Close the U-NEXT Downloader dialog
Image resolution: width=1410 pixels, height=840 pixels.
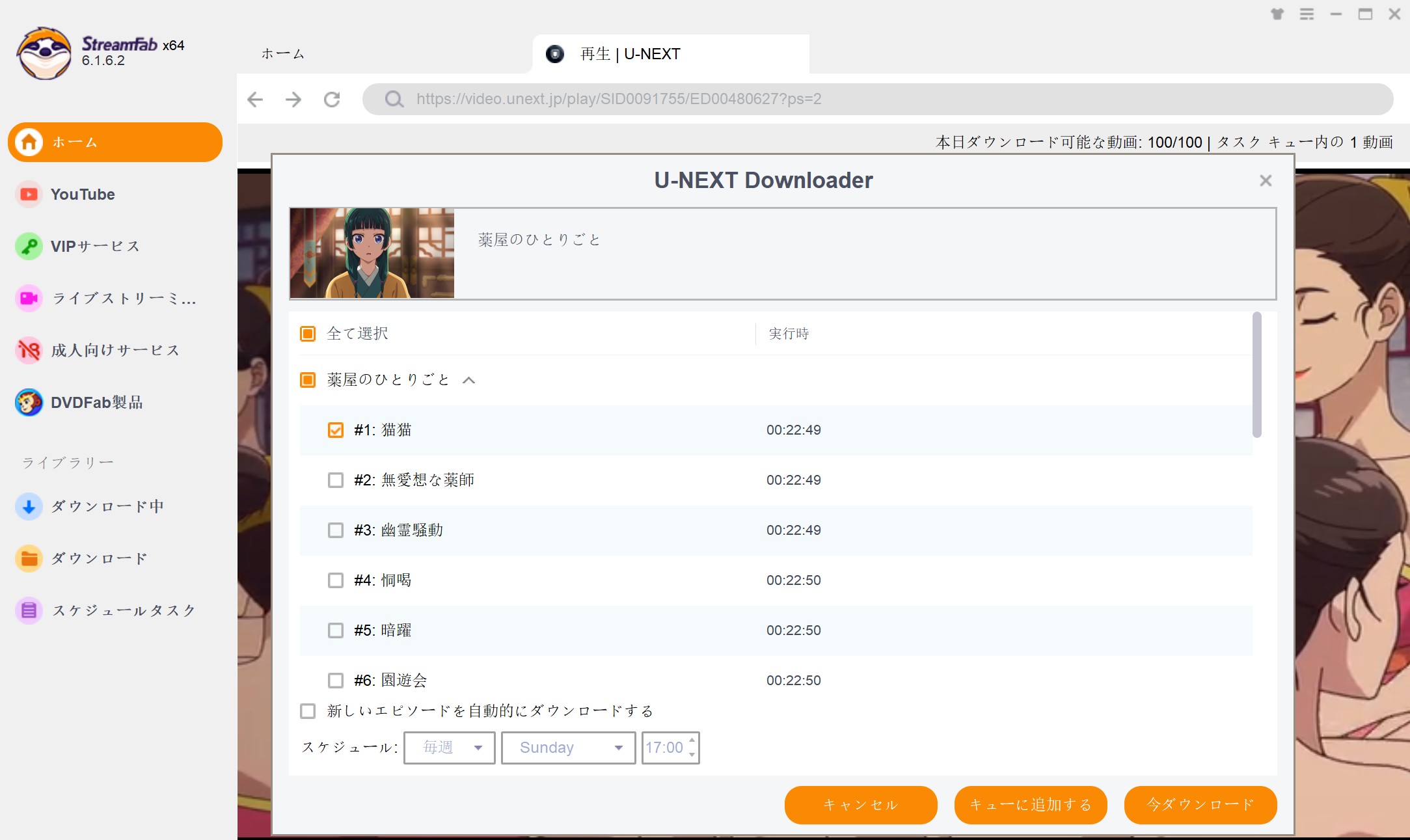tap(1266, 180)
